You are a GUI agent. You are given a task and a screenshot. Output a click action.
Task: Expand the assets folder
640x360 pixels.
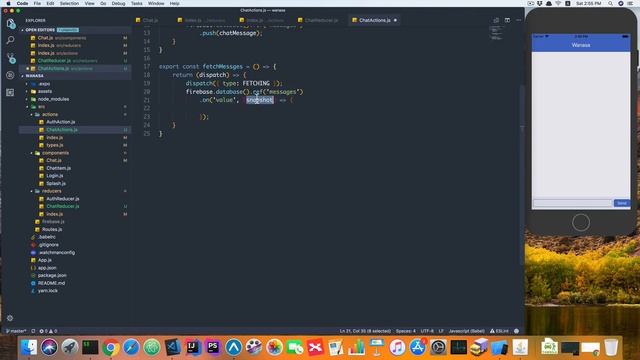click(x=45, y=91)
